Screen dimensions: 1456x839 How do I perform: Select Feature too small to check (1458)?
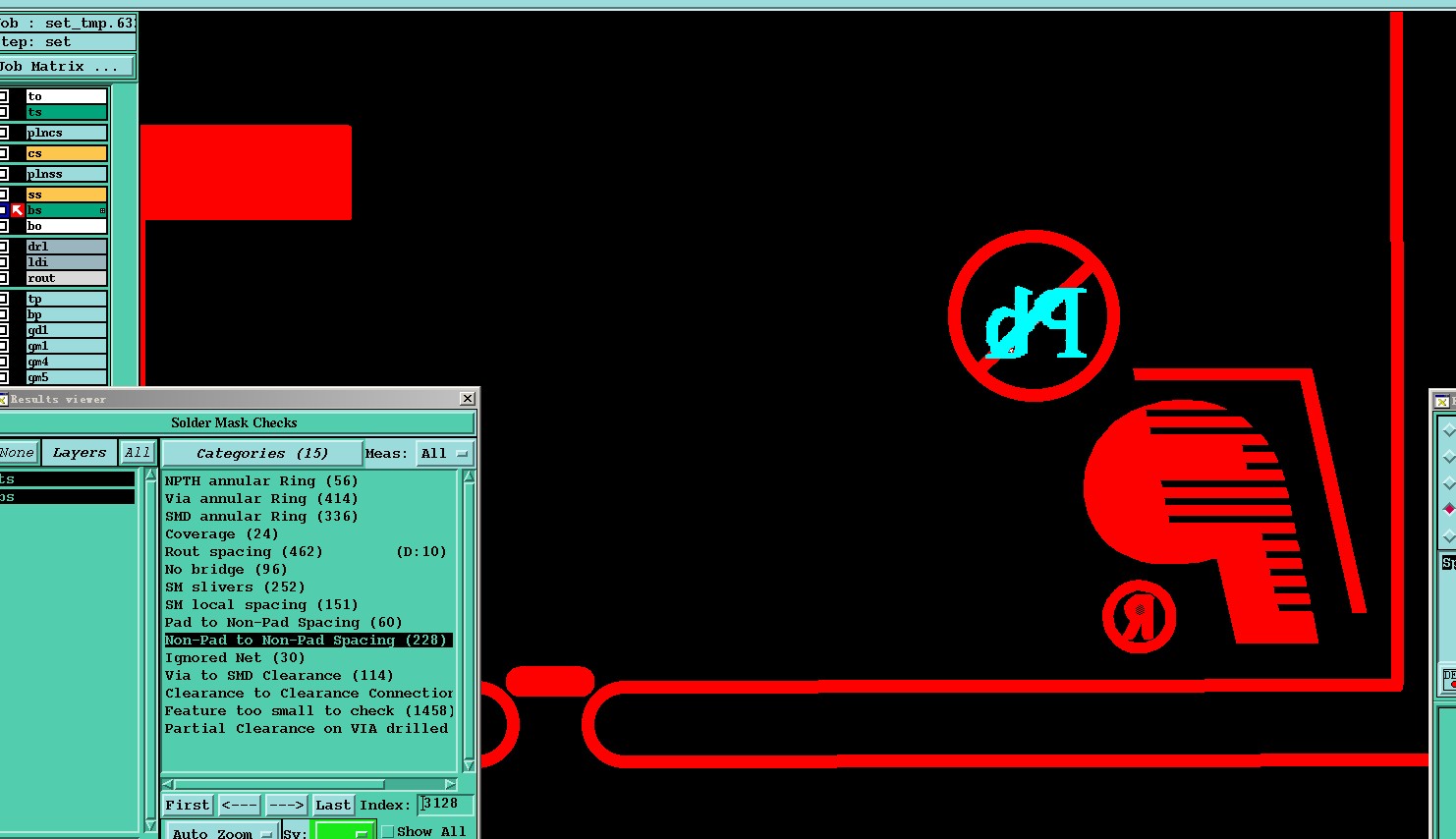[x=308, y=710]
